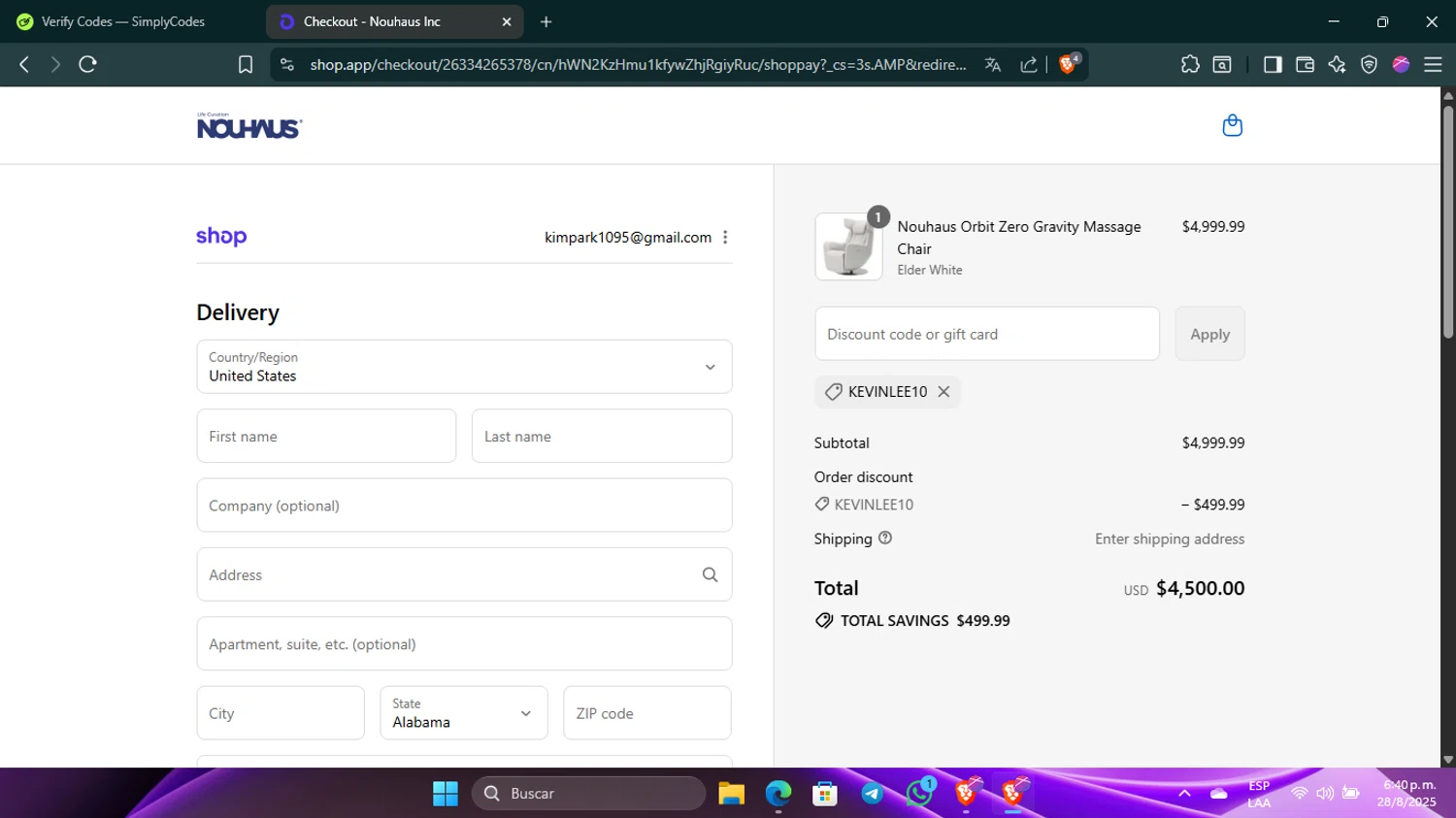Launch Microsoft Edge from taskbar
This screenshot has height=818, width=1456.
(x=778, y=794)
